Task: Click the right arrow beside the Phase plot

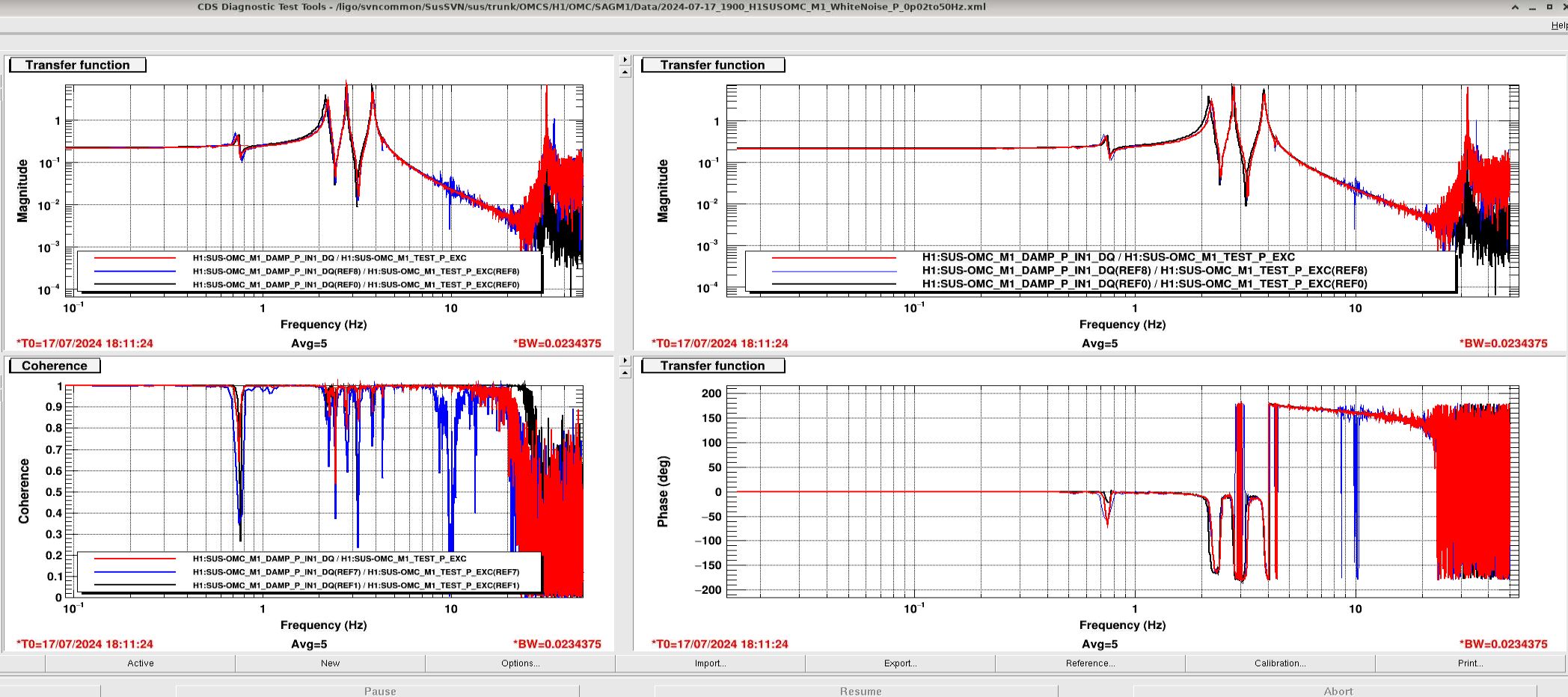Action: [625, 360]
